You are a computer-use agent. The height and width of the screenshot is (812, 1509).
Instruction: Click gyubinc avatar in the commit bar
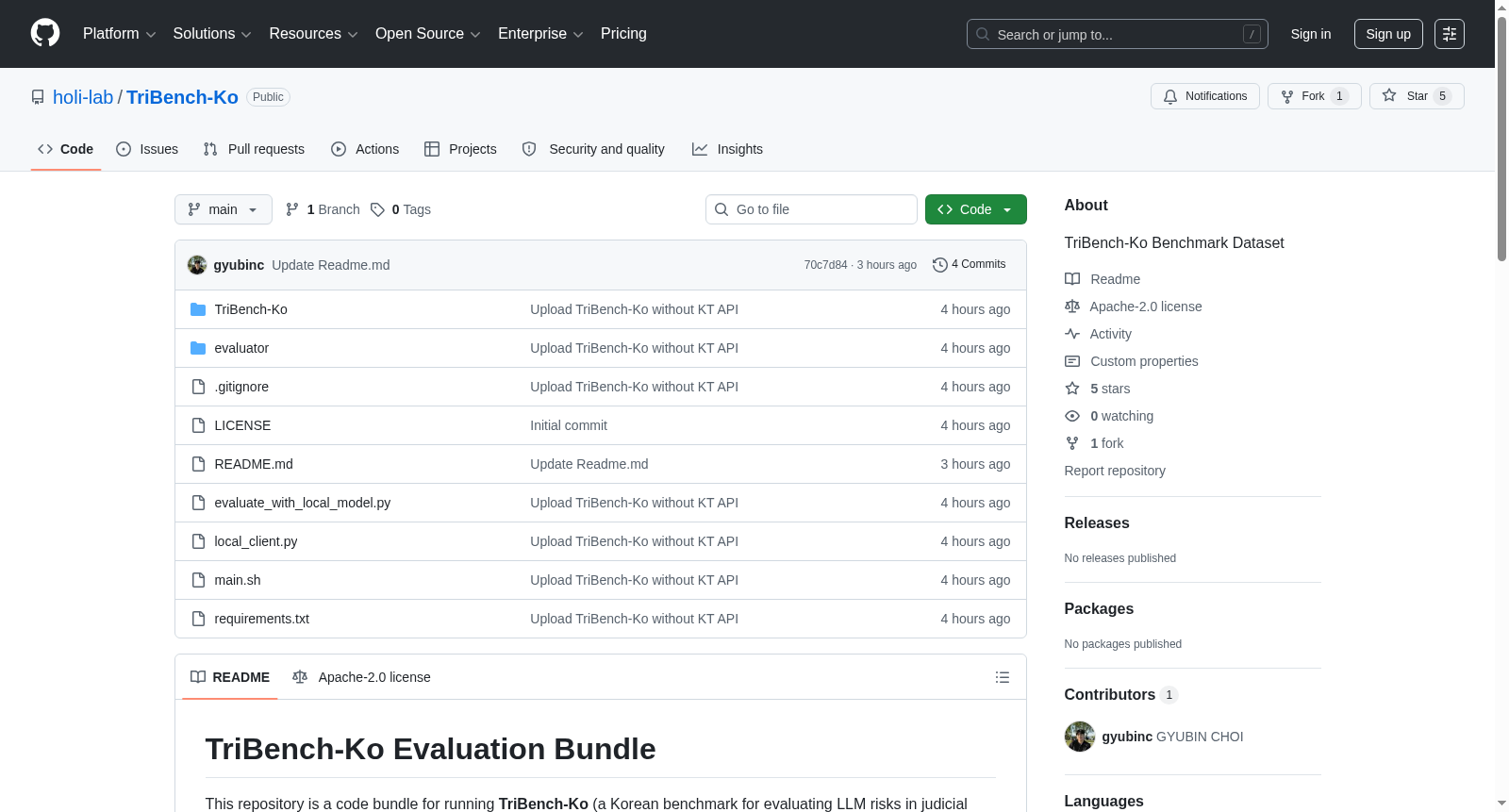click(x=197, y=265)
